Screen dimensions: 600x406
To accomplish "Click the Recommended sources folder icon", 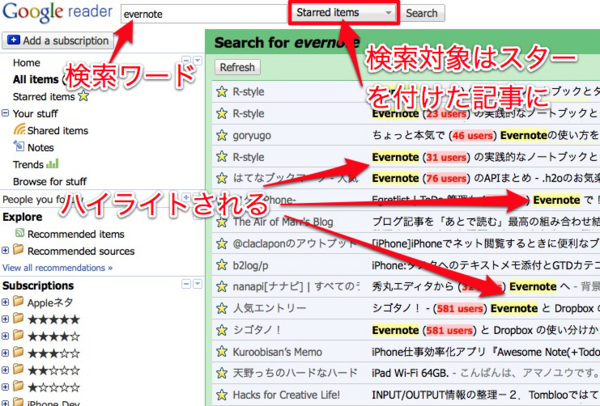I will click(18, 249).
